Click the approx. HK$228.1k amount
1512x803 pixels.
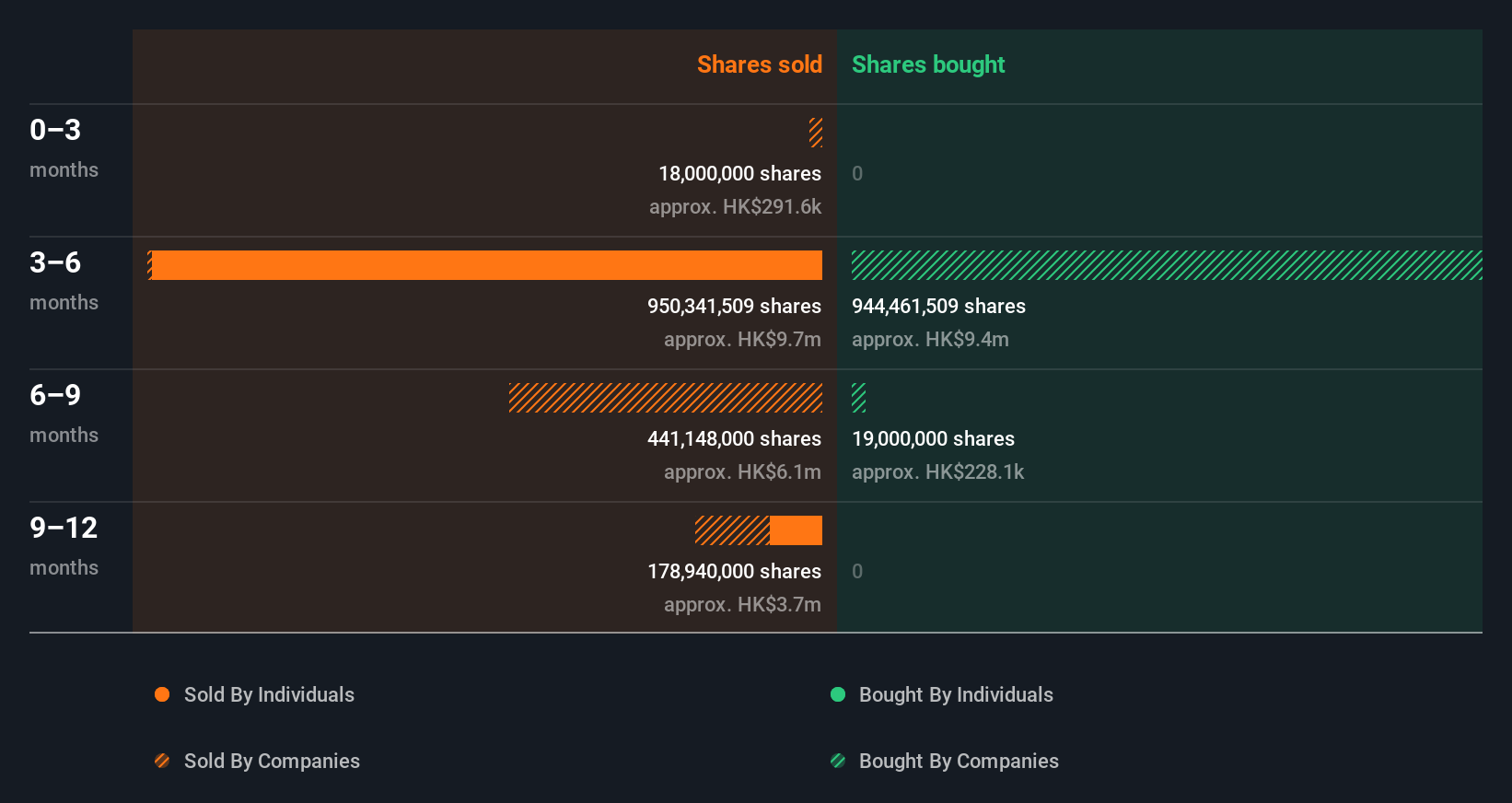[937, 471]
